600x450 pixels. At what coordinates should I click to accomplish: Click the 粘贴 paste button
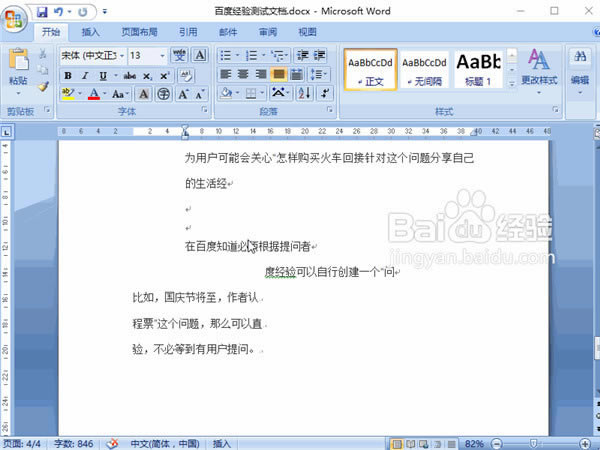tap(18, 71)
